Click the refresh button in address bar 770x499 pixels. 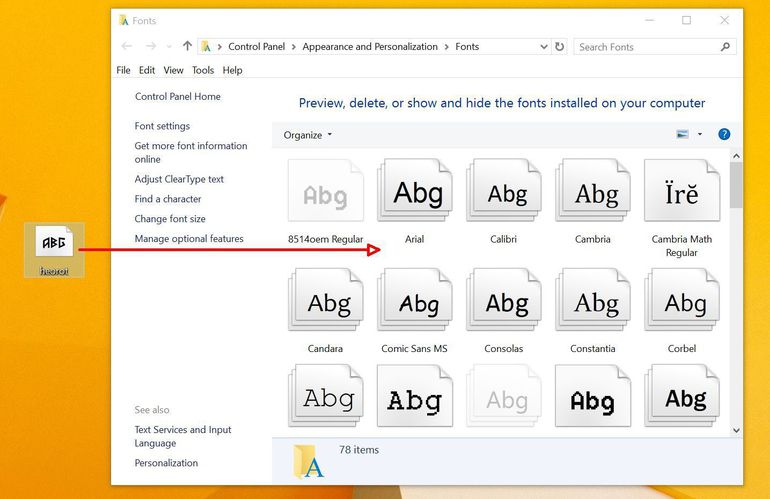(x=559, y=47)
